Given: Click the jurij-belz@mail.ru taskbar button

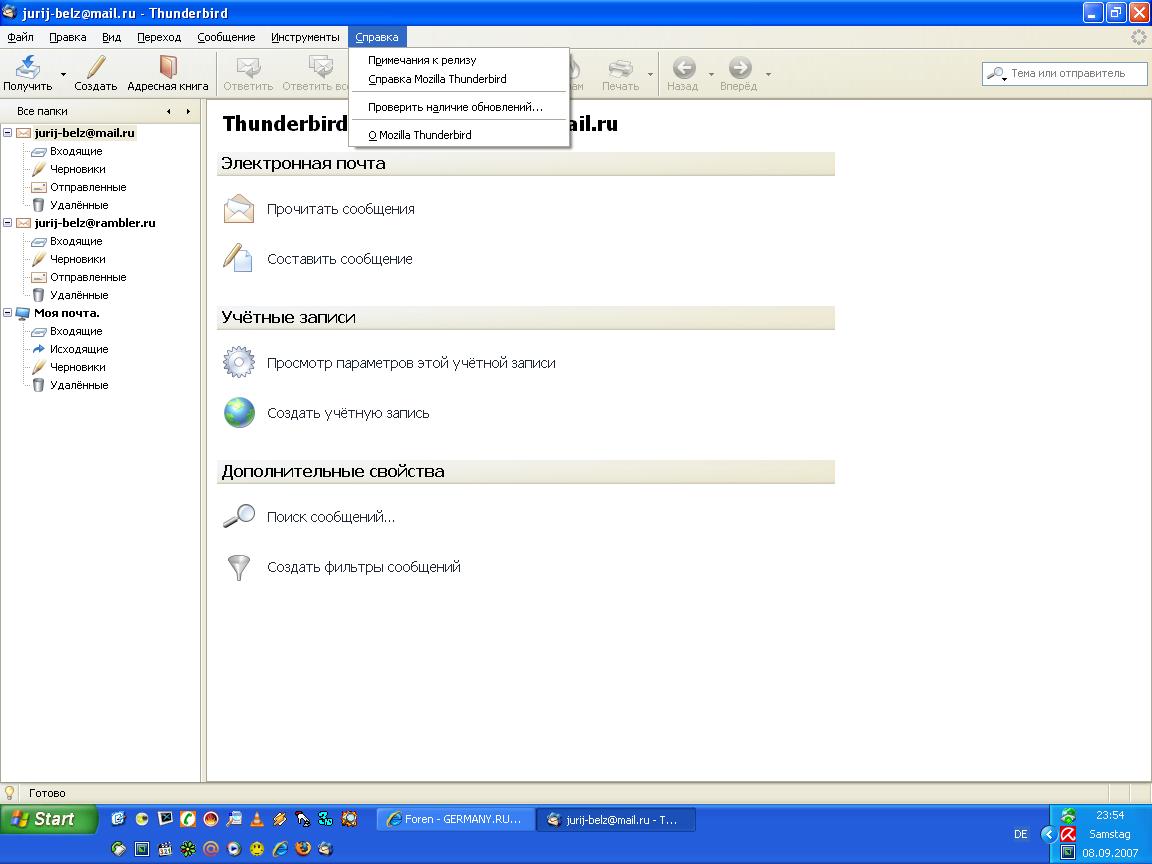Looking at the screenshot, I should click(616, 820).
